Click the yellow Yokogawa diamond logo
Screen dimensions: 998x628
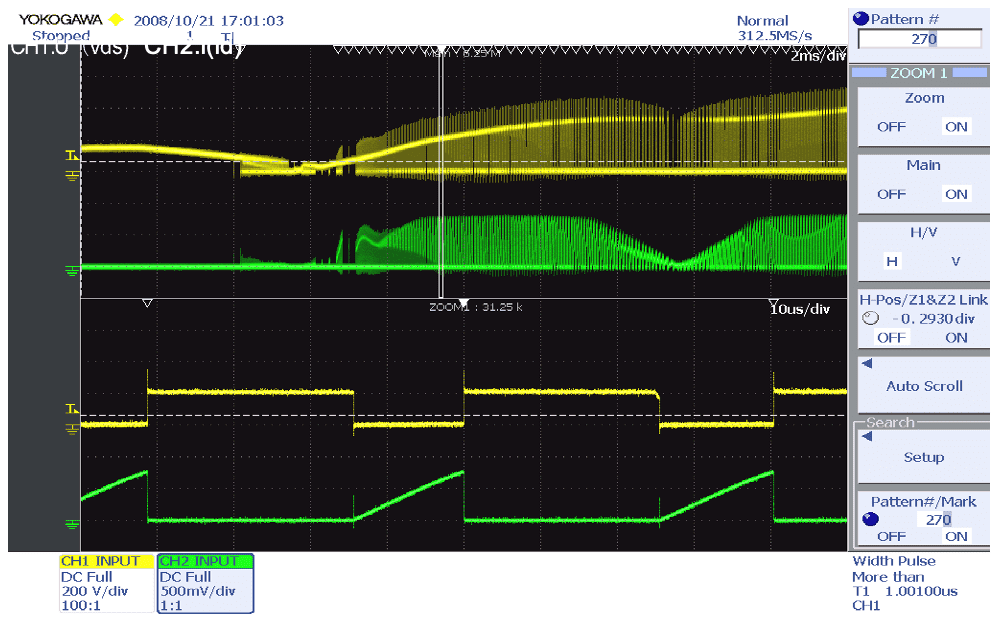pos(116,19)
